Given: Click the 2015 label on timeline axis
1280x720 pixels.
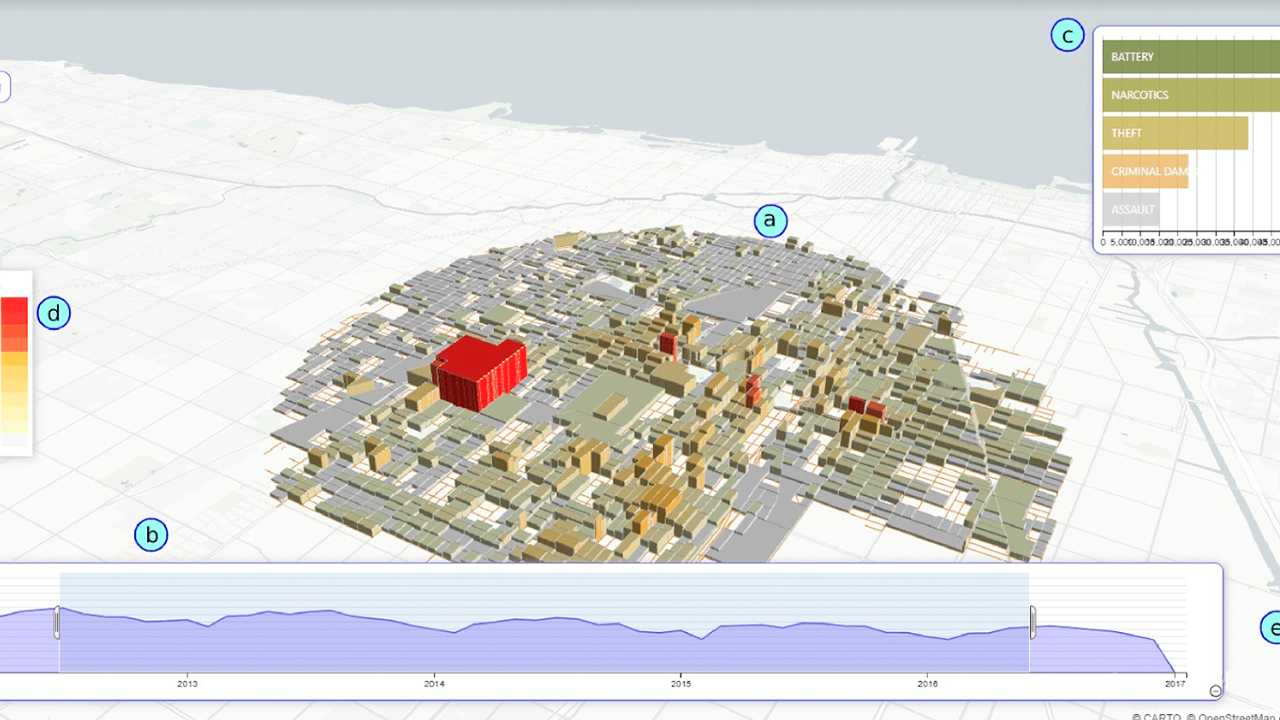Looking at the screenshot, I should 681,684.
